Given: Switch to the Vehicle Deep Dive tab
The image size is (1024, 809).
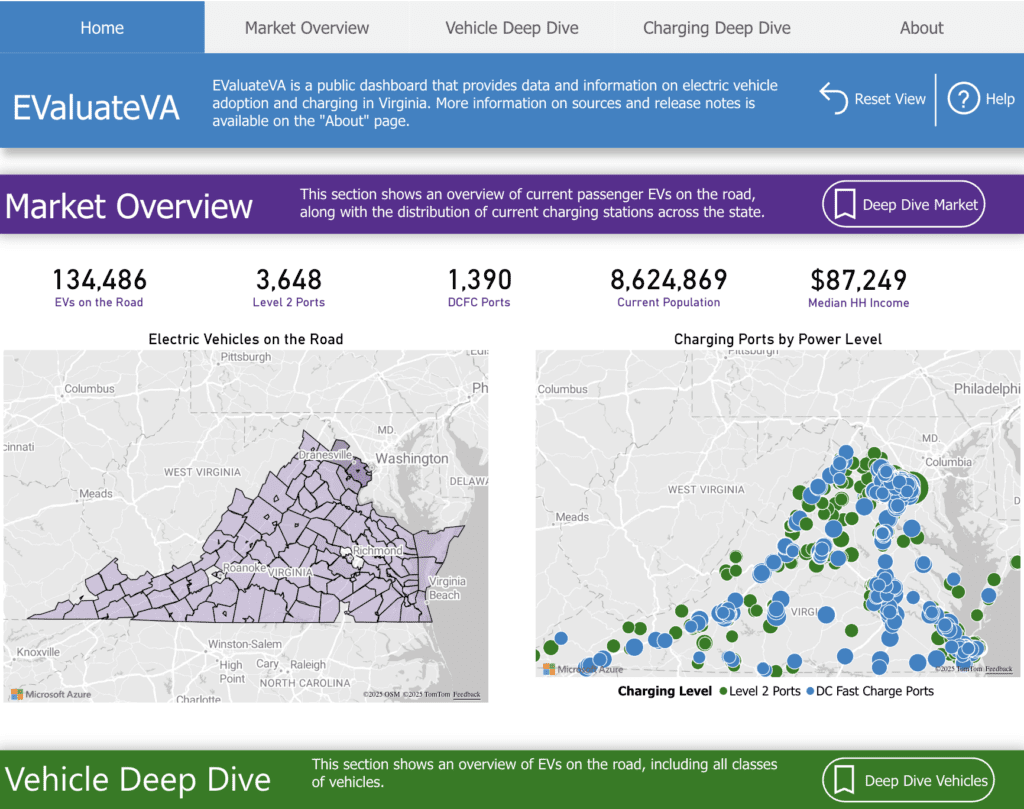Looking at the screenshot, I should [512, 27].
